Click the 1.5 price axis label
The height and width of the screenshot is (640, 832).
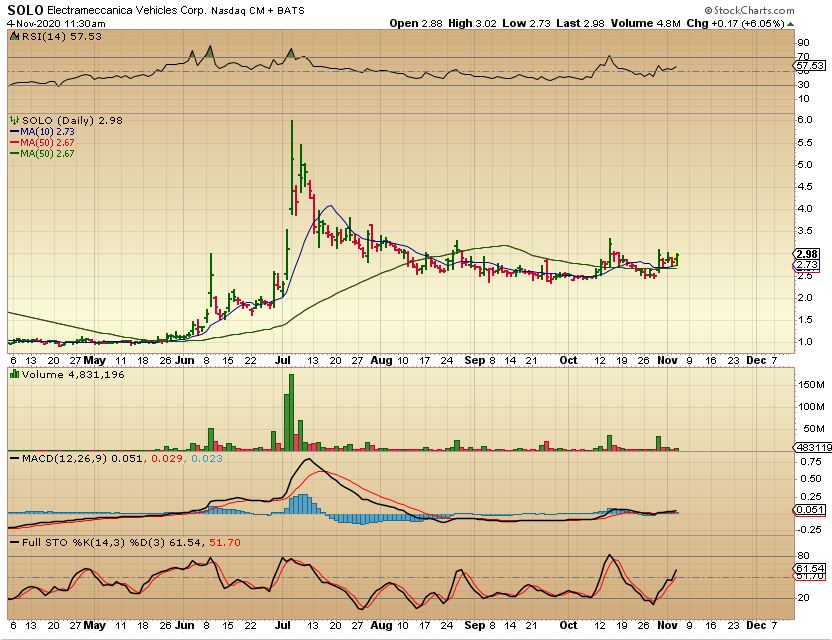(x=804, y=319)
